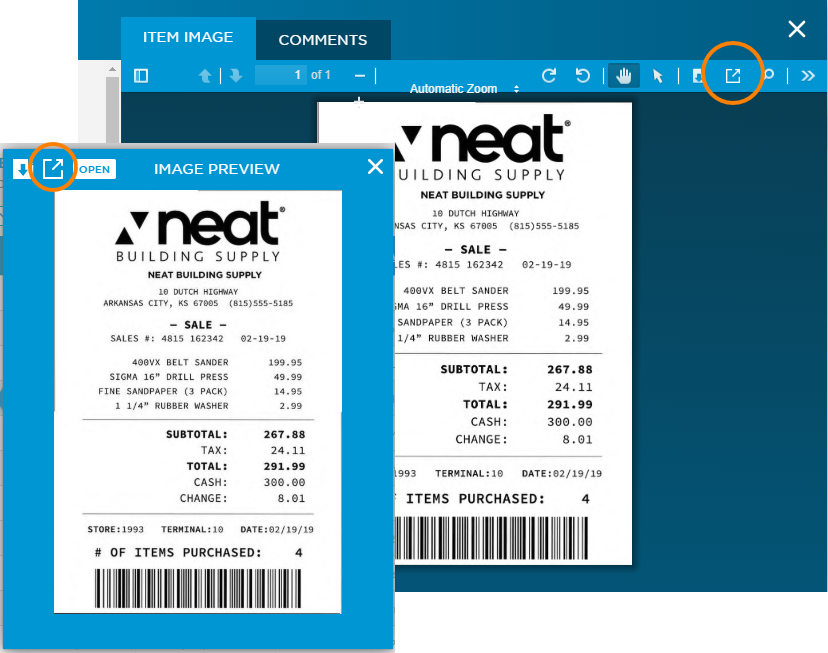Download the image from Image Preview
828x653 pixels.
pyautogui.click(x=22, y=169)
